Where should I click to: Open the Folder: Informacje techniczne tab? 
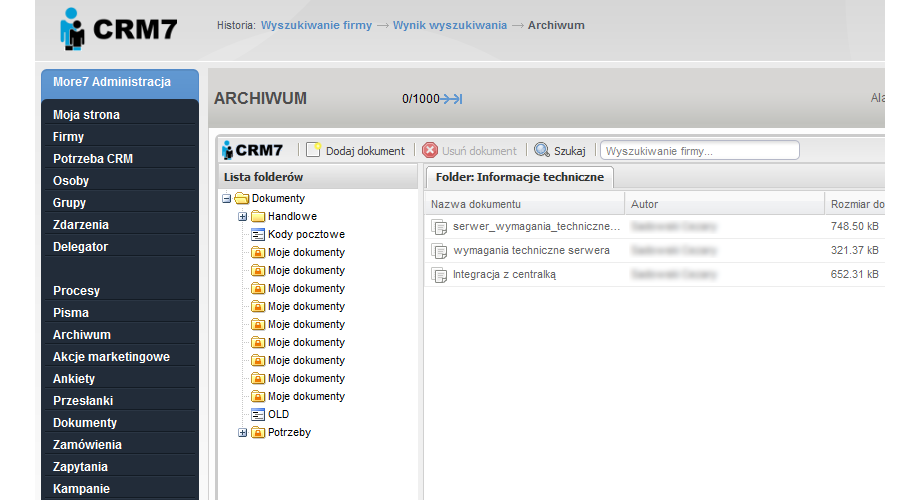pos(519,177)
